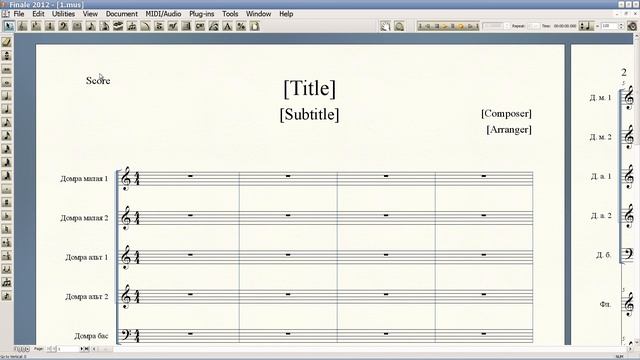Select staff name Домра альт 1
The width and height of the screenshot is (640, 360).
(x=87, y=257)
